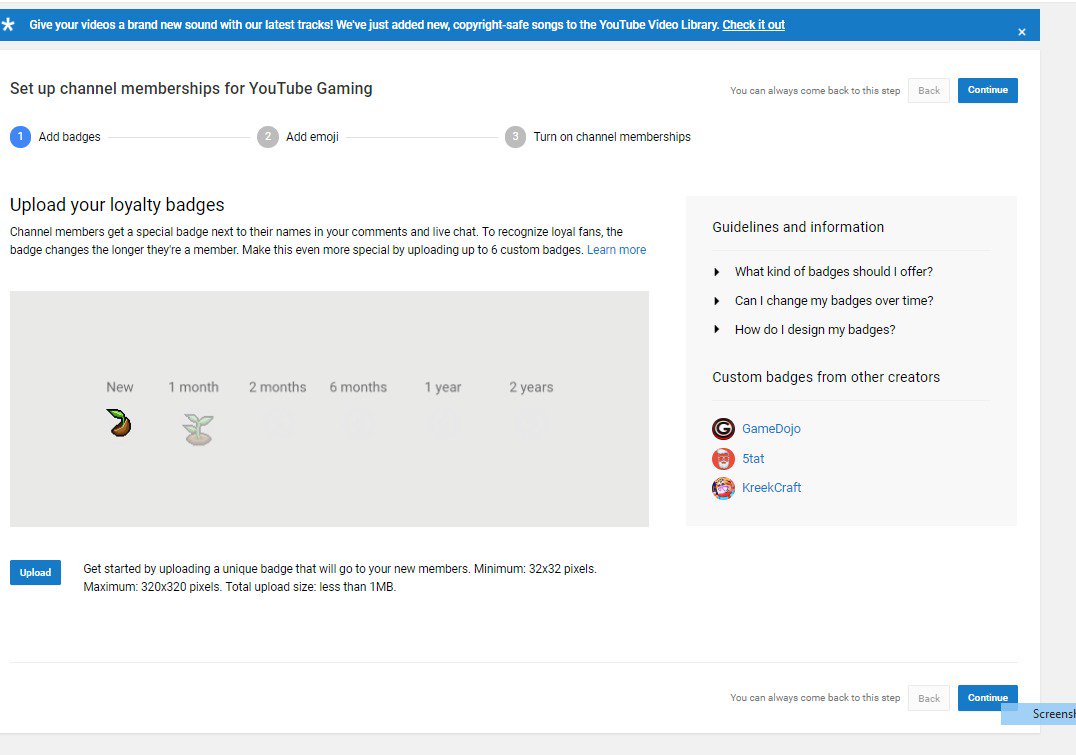Select step 3 circle icon
Image resolution: width=1076 pixels, height=755 pixels.
click(x=515, y=137)
